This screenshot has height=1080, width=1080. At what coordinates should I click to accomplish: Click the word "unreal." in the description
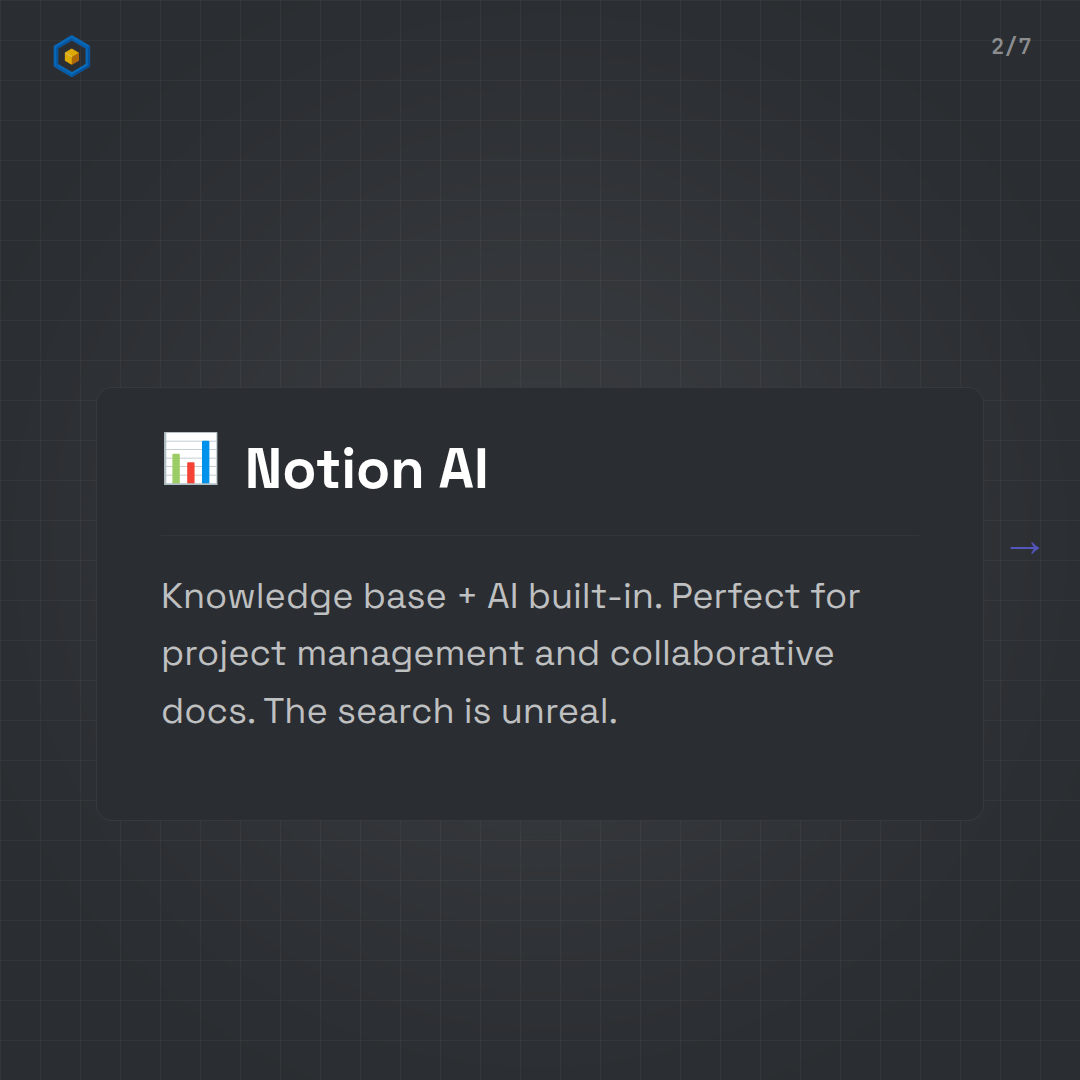click(x=559, y=711)
